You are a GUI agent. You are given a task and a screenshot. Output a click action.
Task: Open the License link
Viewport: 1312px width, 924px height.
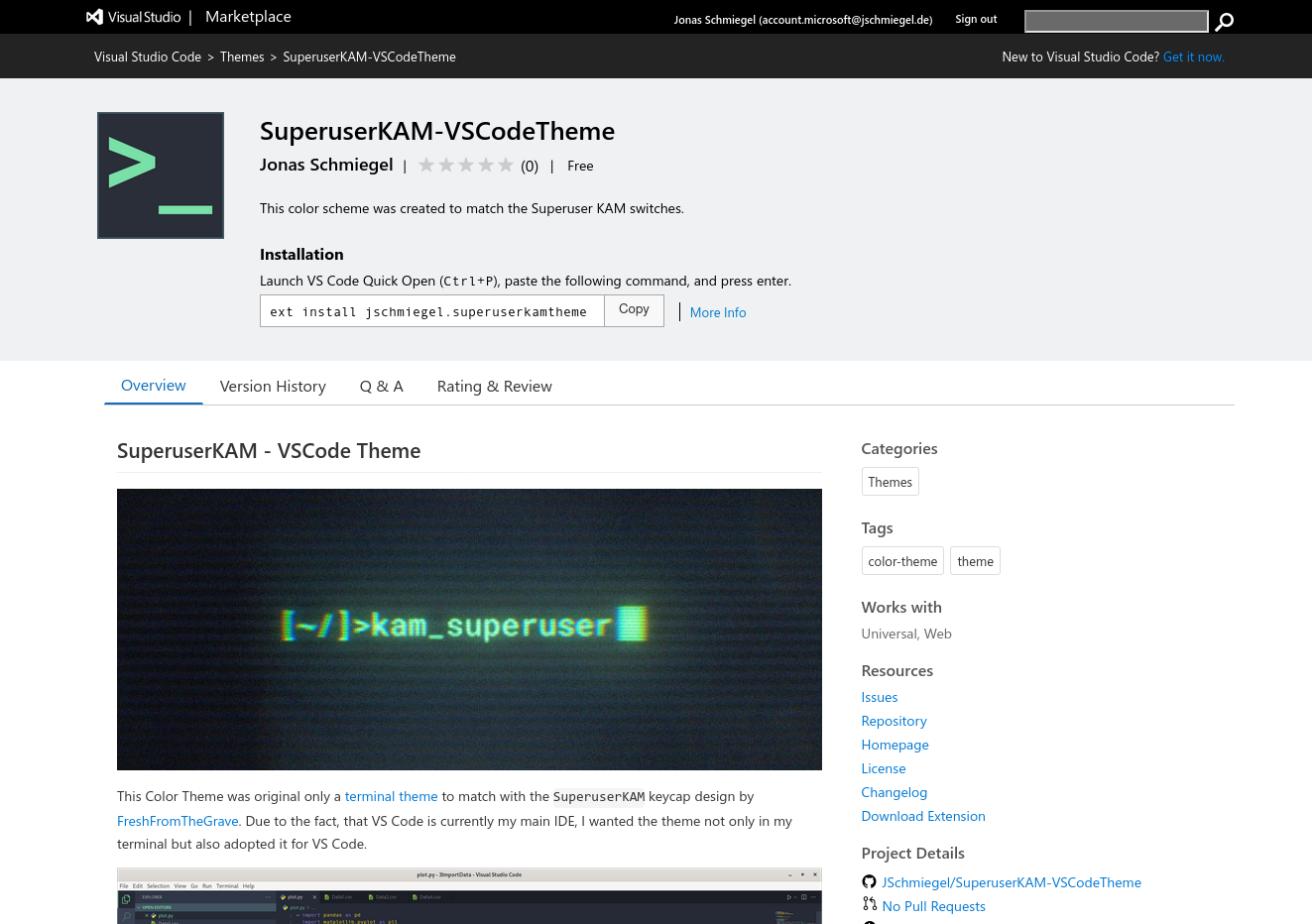coord(884,768)
